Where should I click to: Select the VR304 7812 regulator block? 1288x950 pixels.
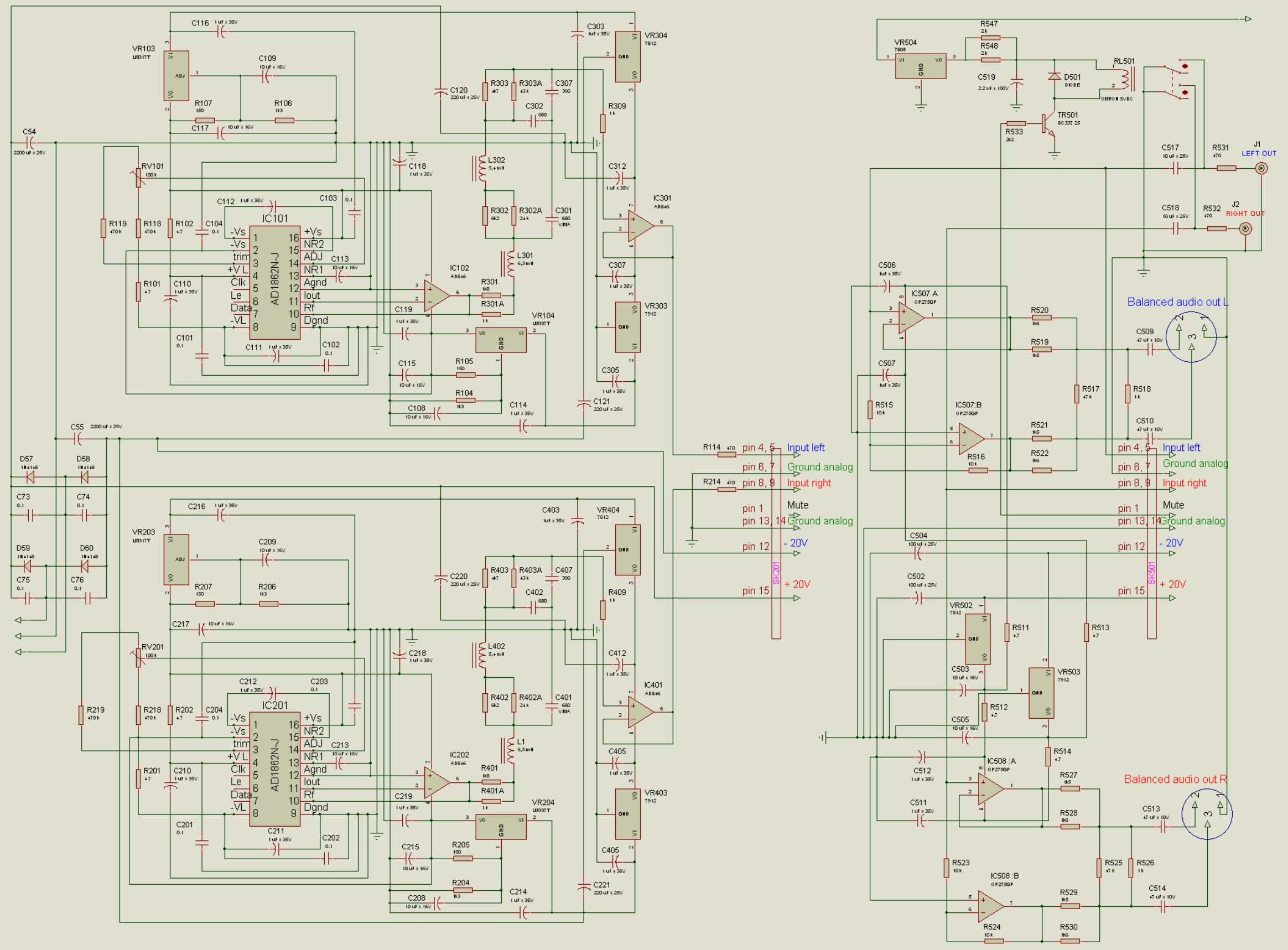(628, 56)
